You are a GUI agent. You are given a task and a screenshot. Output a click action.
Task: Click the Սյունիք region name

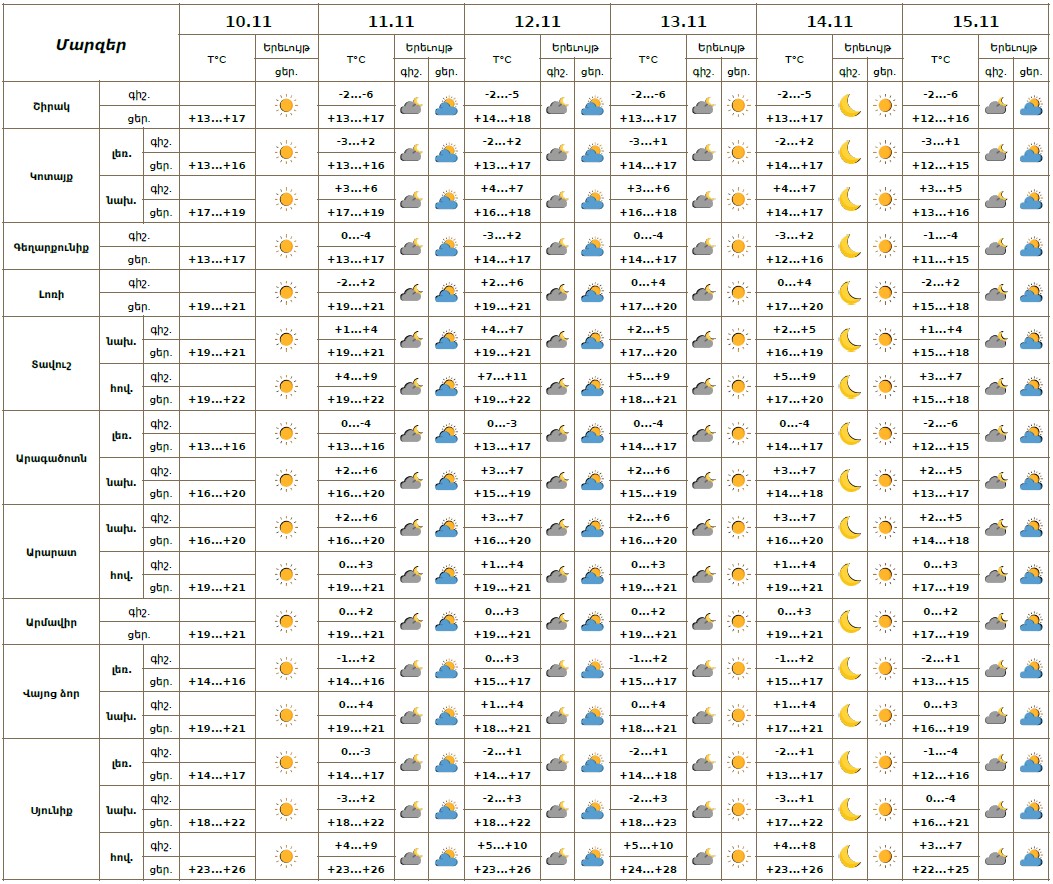tap(51, 809)
